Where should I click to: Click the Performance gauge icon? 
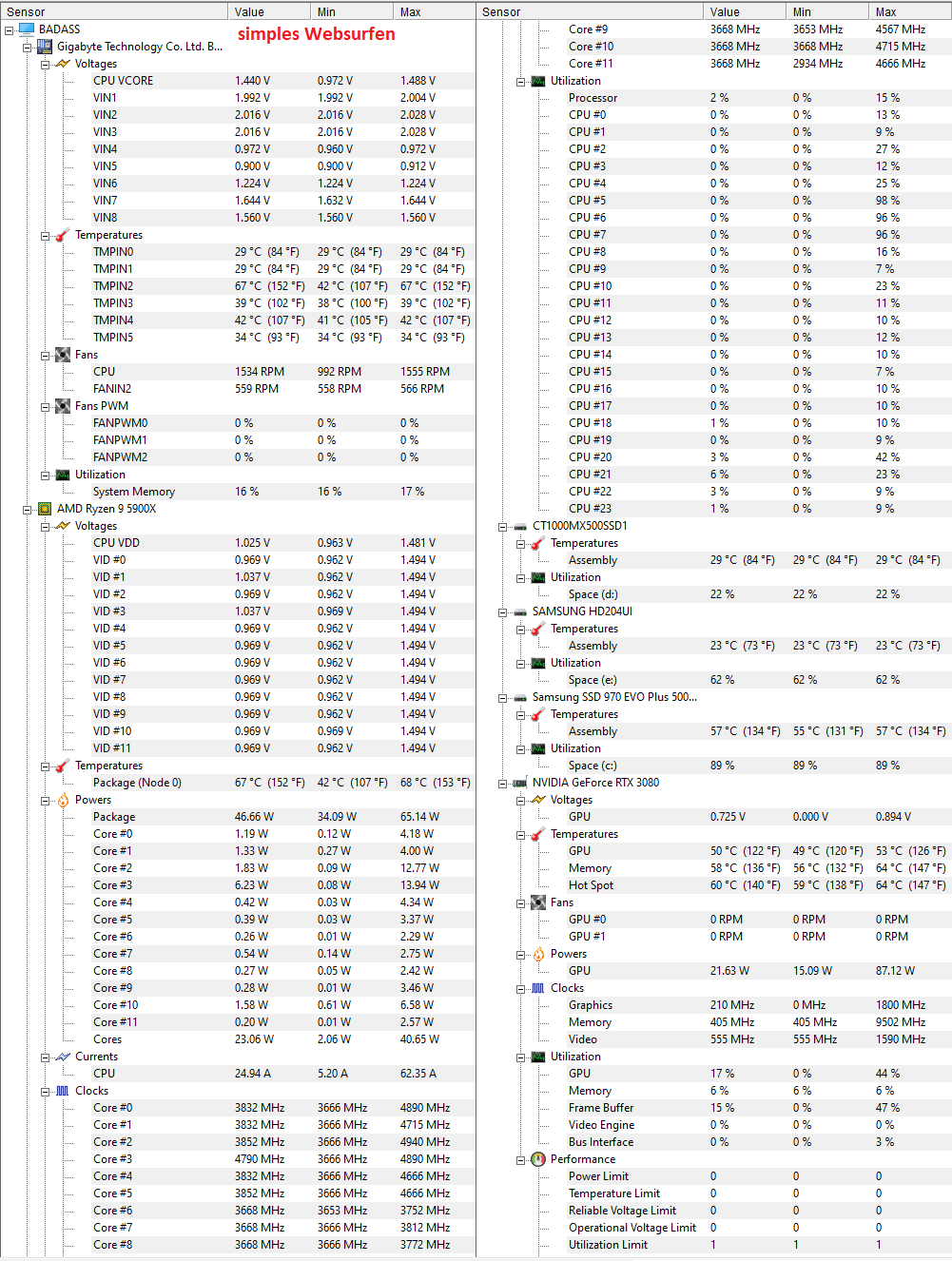pyautogui.click(x=538, y=1159)
